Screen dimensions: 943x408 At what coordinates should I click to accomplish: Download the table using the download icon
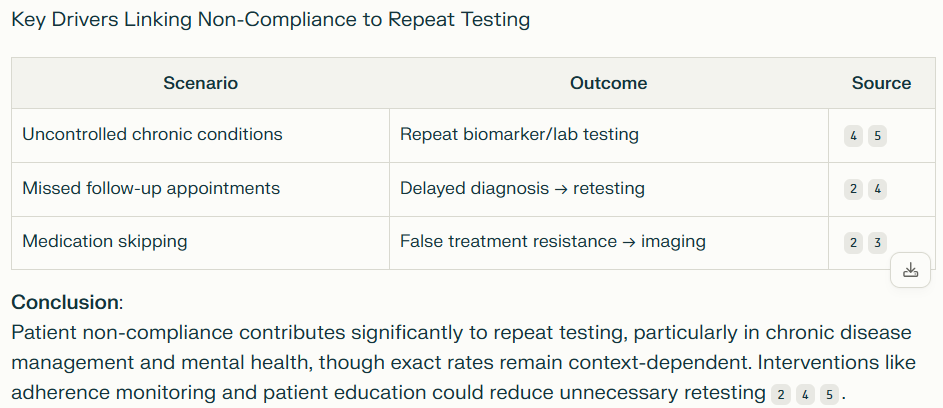point(910,270)
